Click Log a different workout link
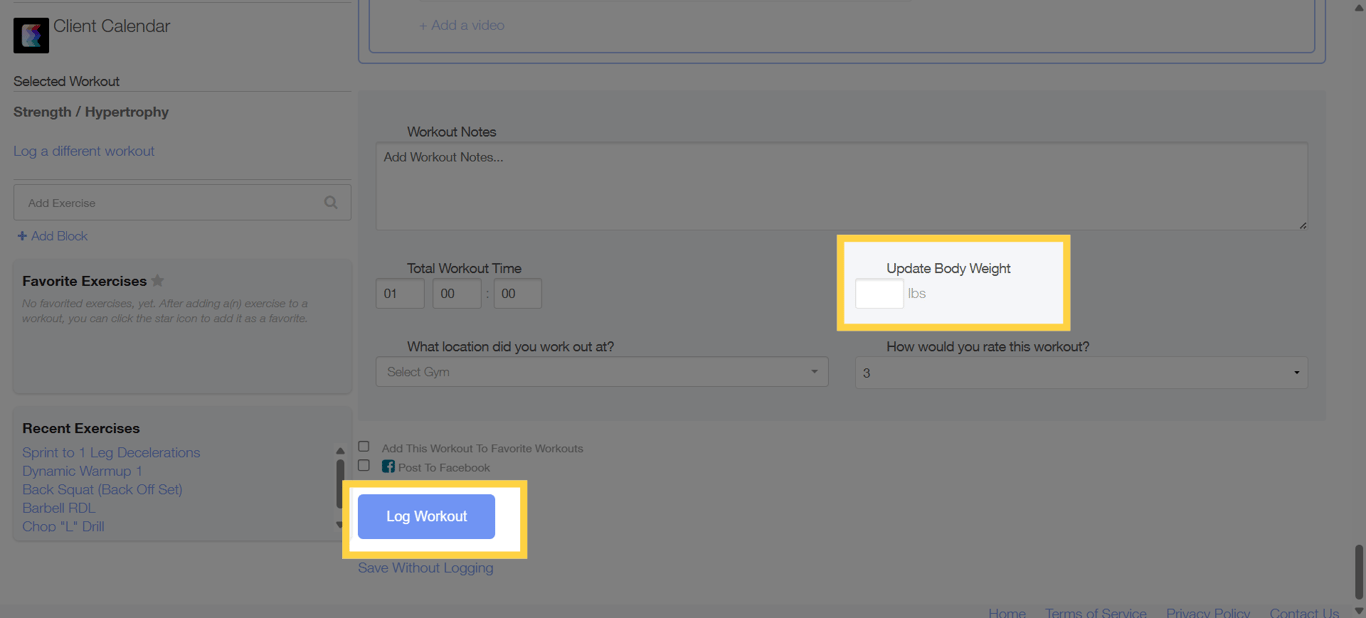 coord(84,151)
